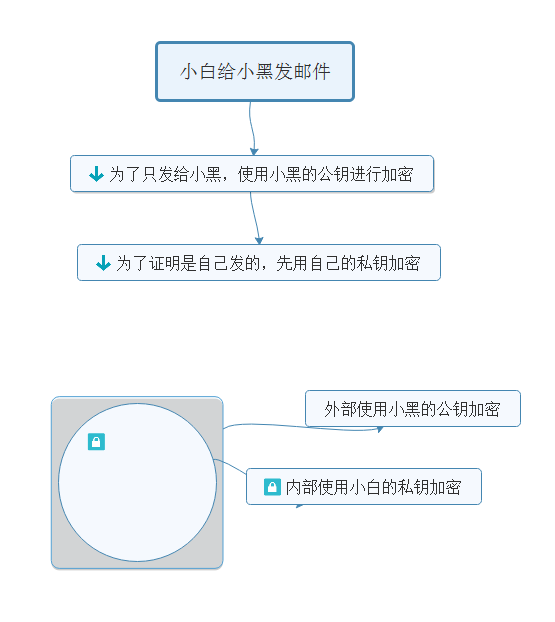
Task: Select the 外部使用小黑的公钥加密 label box
Action: pos(413,409)
